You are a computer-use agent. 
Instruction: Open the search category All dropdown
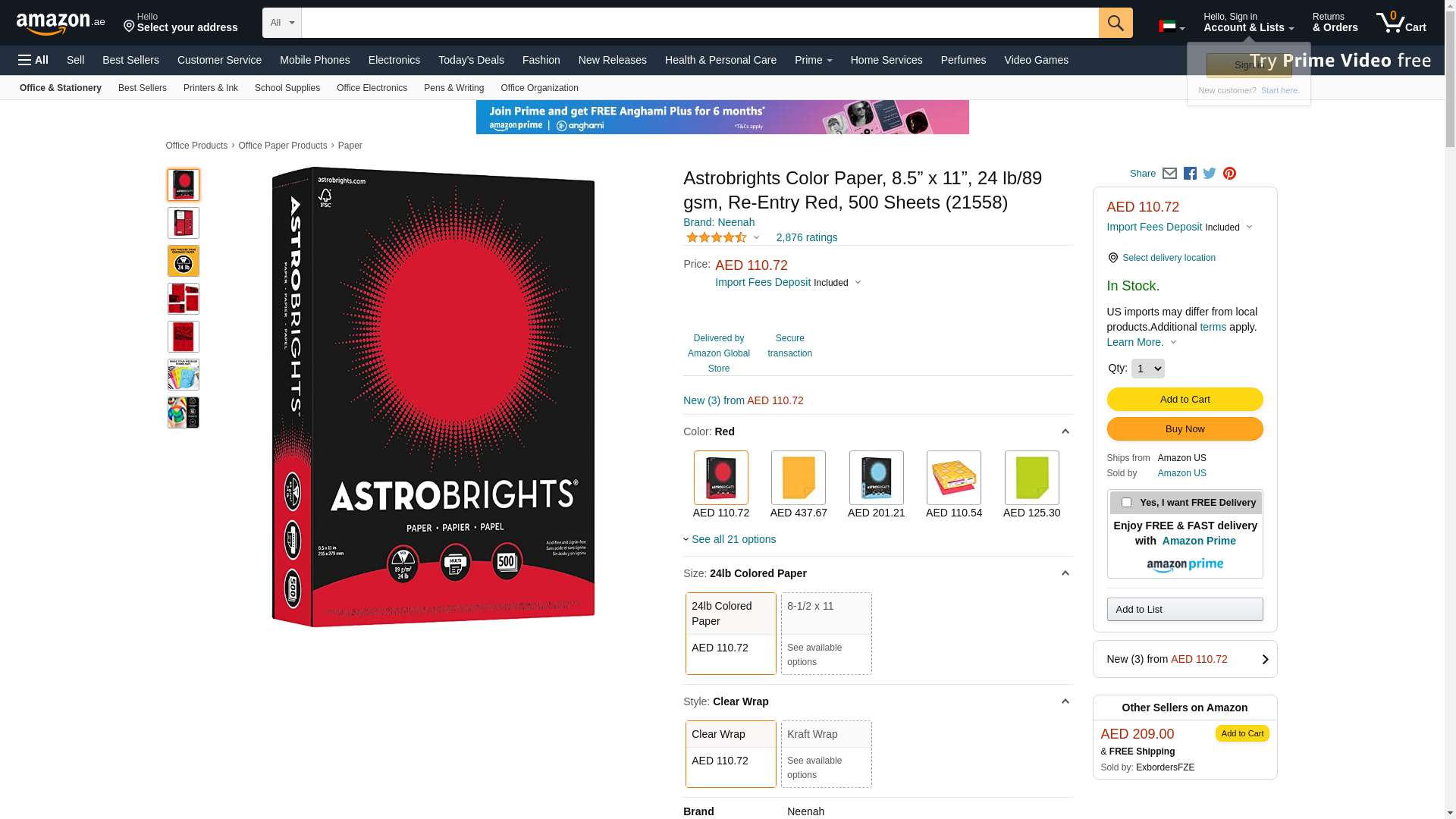click(282, 23)
